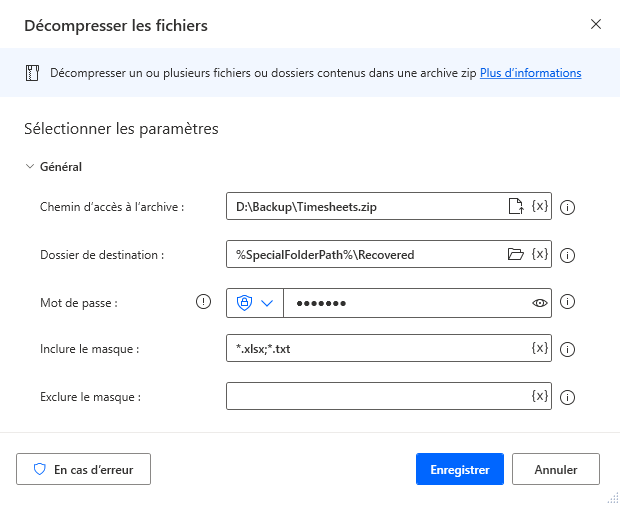Click the Sélectionner les paramètres heading
The image size is (620, 505).
click(x=121, y=129)
